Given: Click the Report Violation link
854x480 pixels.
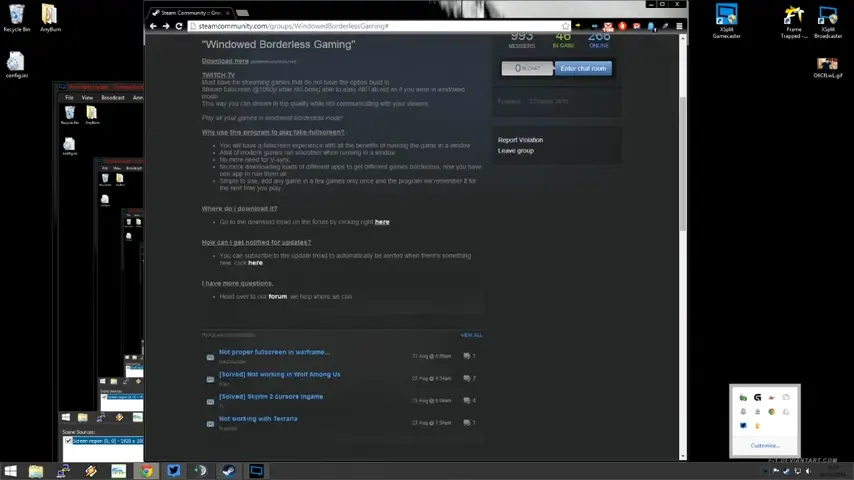Looking at the screenshot, I should (x=520, y=140).
